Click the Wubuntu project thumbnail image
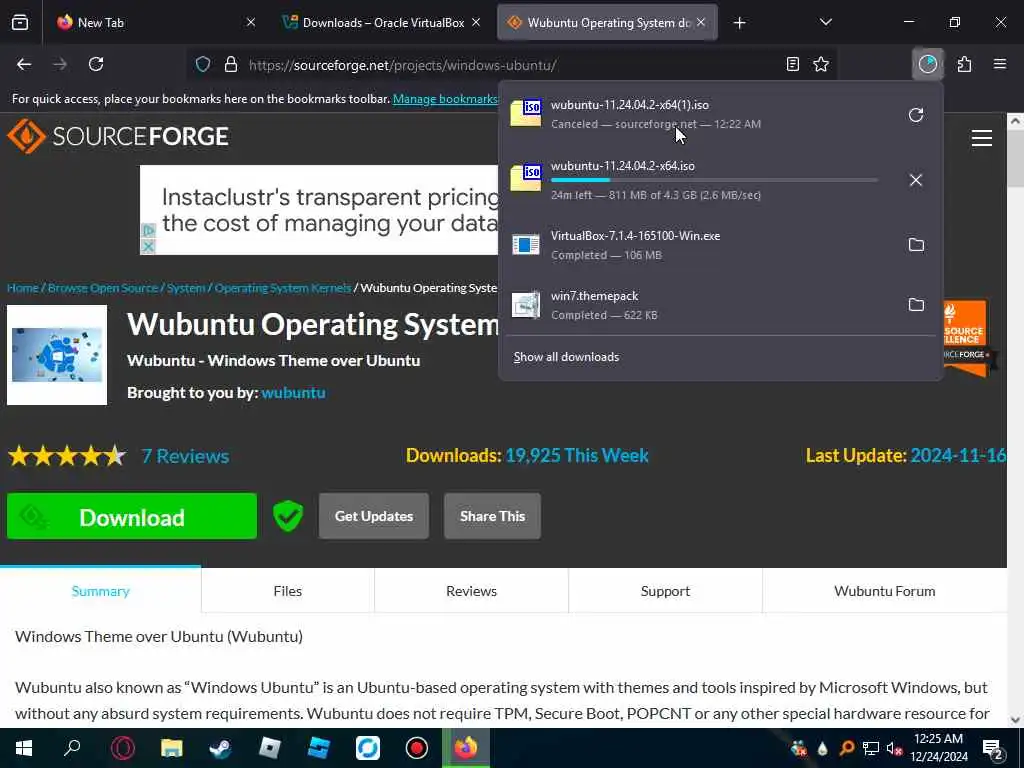1024x768 pixels. click(57, 355)
